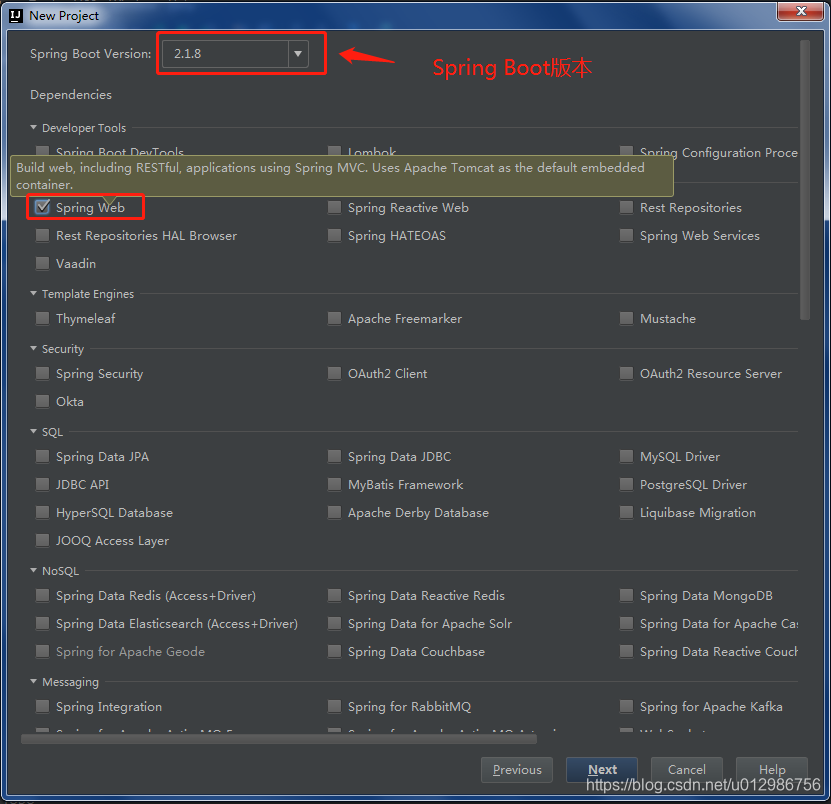This screenshot has height=804, width=831.
Task: Cancel the New Project dialog
Action: coord(686,770)
